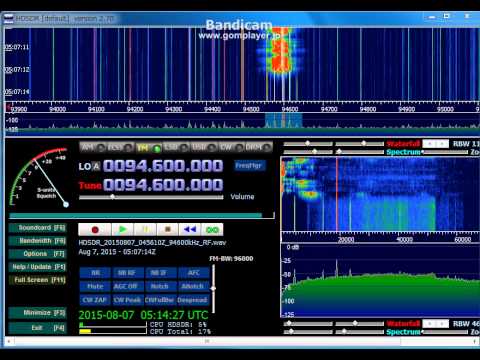This screenshot has width=480, height=360.
Task: Toggle the ANotch auto notch button
Action: 193,286
